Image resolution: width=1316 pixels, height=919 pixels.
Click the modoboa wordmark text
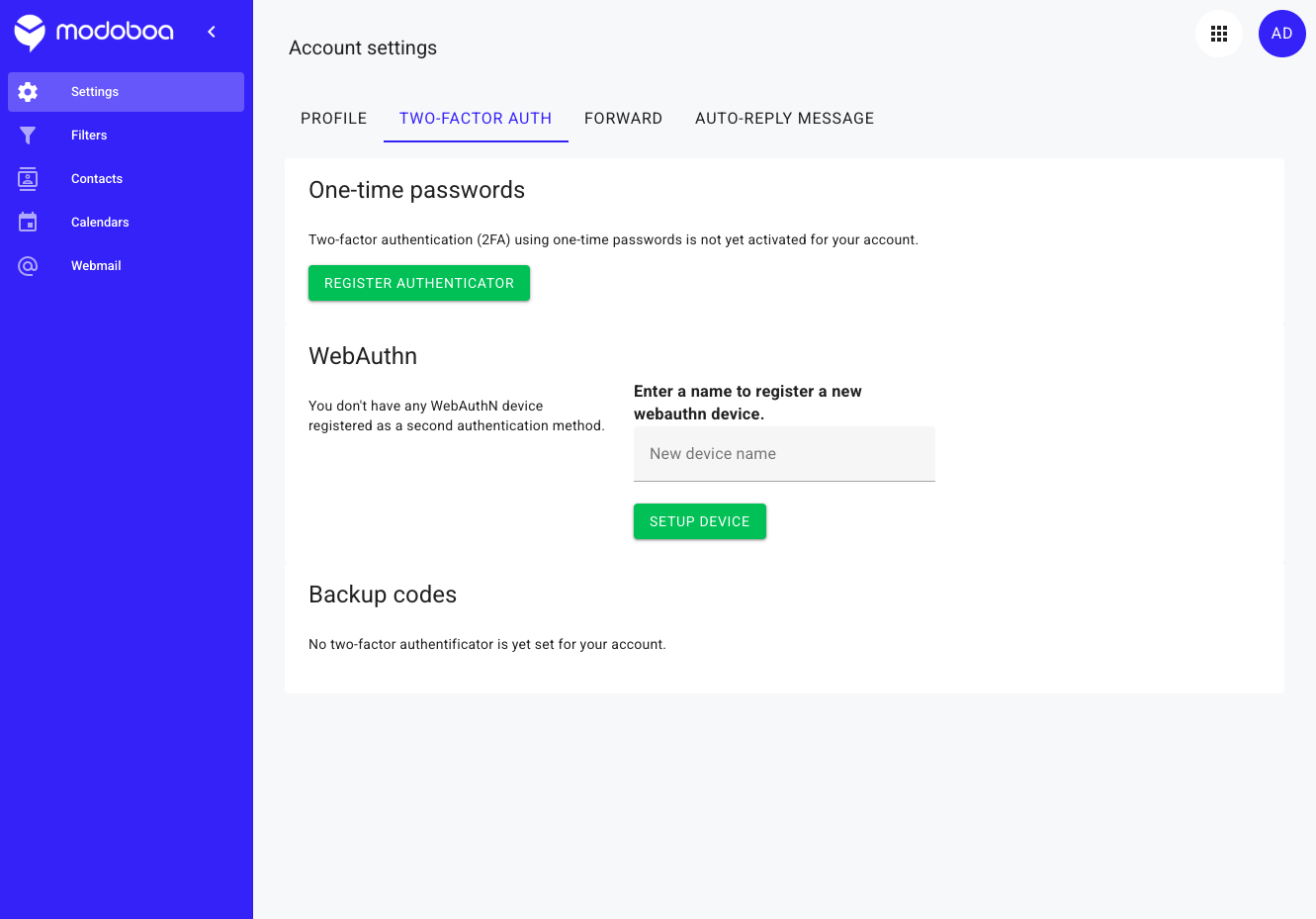click(x=115, y=32)
